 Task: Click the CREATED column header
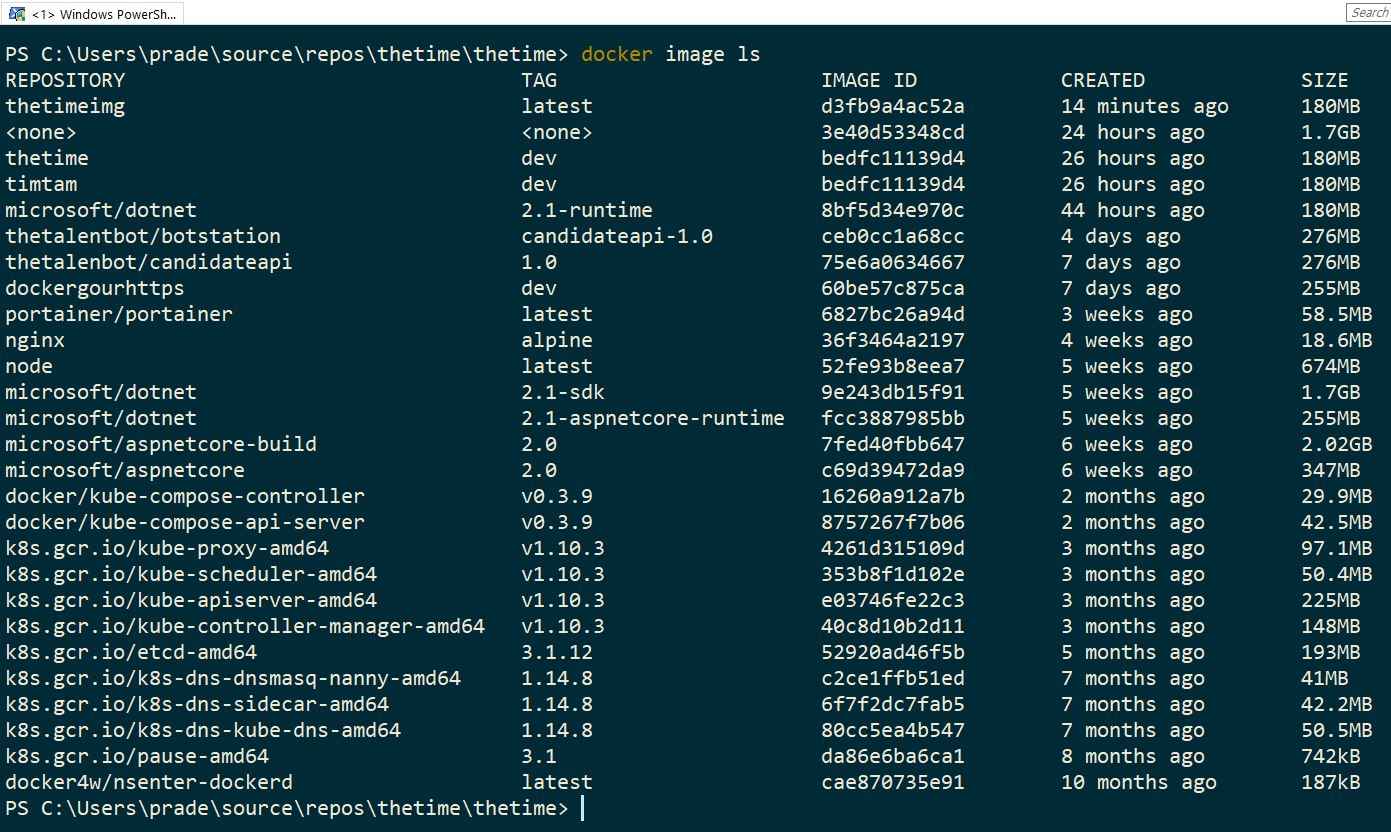[x=1103, y=80]
